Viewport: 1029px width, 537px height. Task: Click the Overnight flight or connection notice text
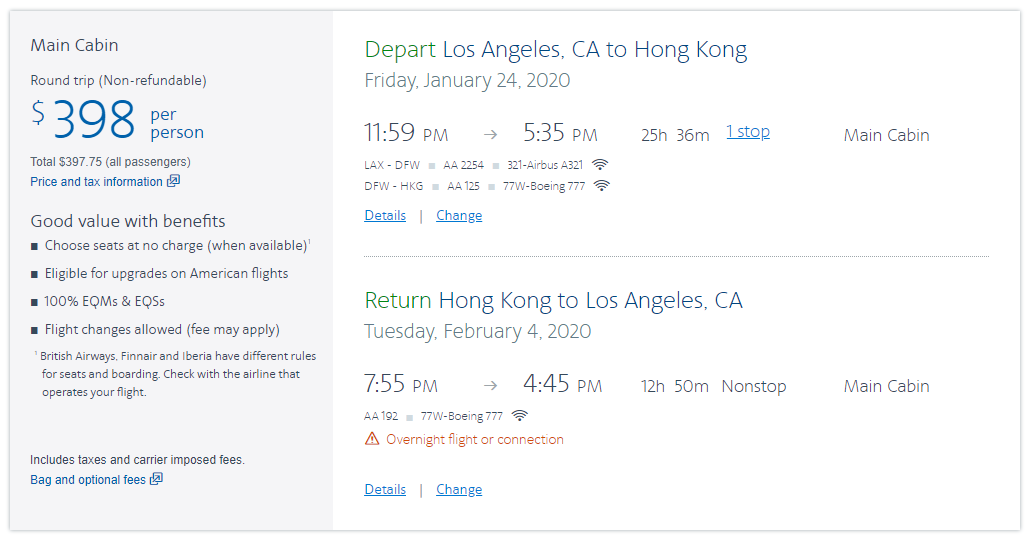(475, 439)
